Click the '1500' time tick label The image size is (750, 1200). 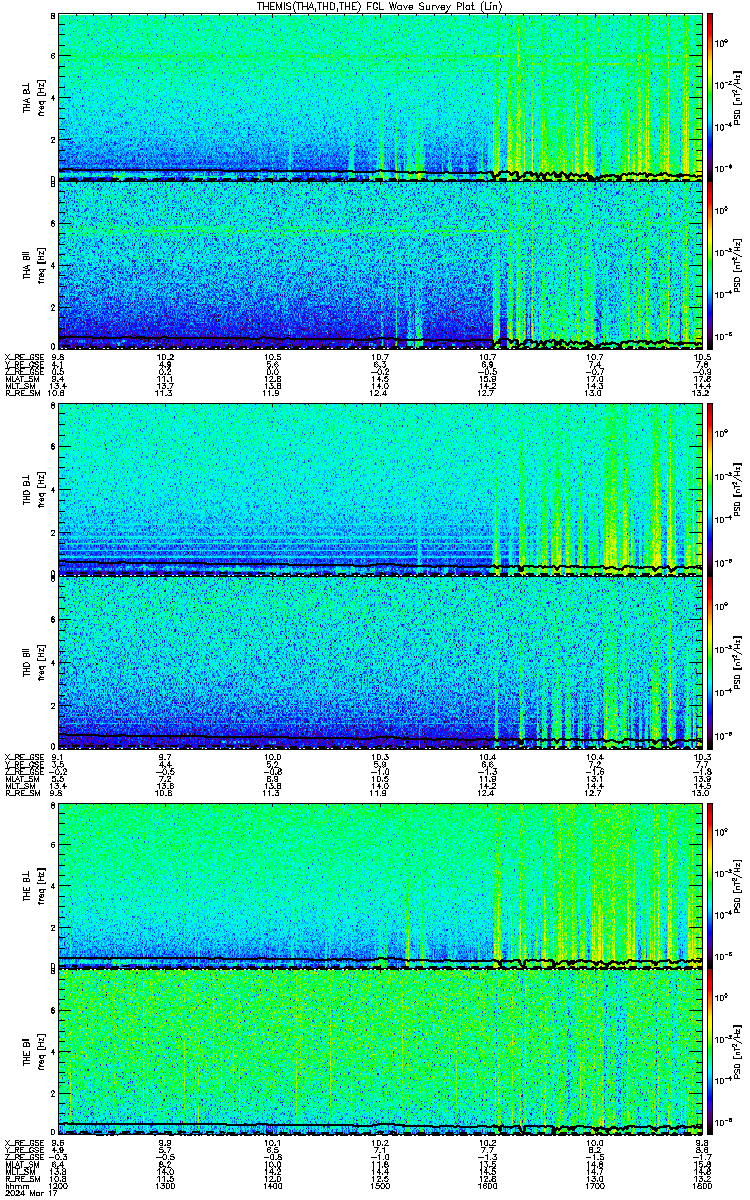pos(380,1184)
